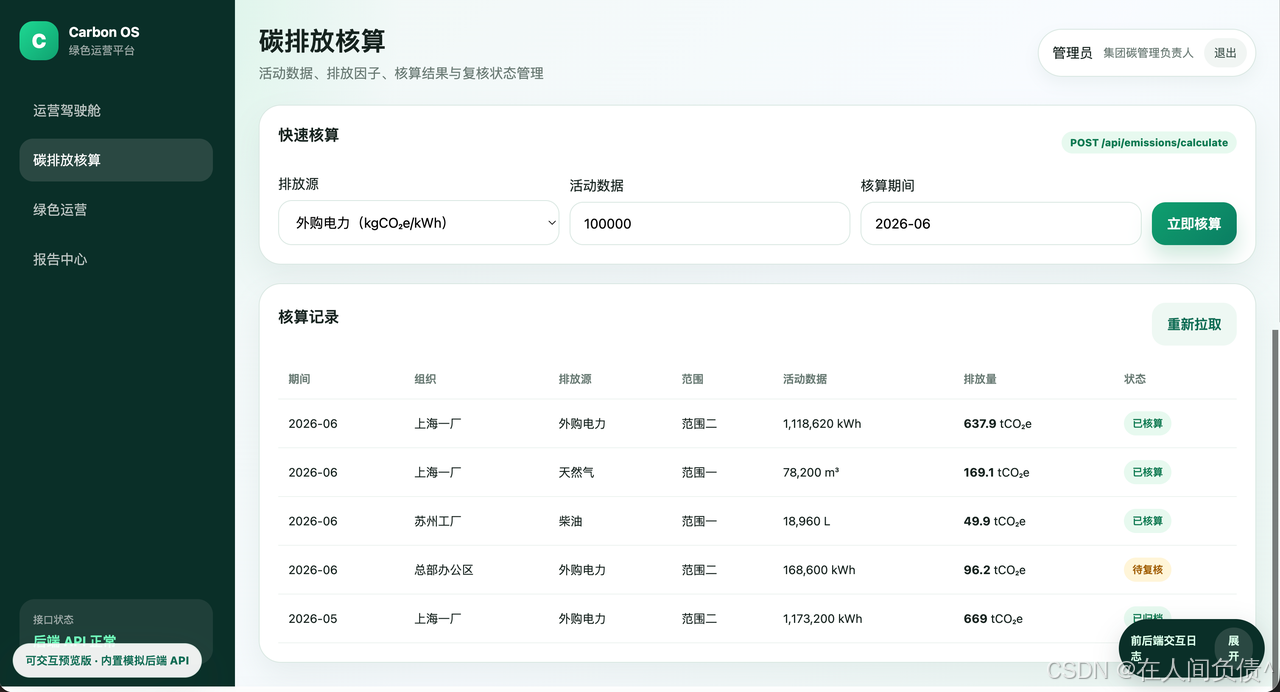
Task: Click the 排放量 column header
Action: [x=980, y=379]
